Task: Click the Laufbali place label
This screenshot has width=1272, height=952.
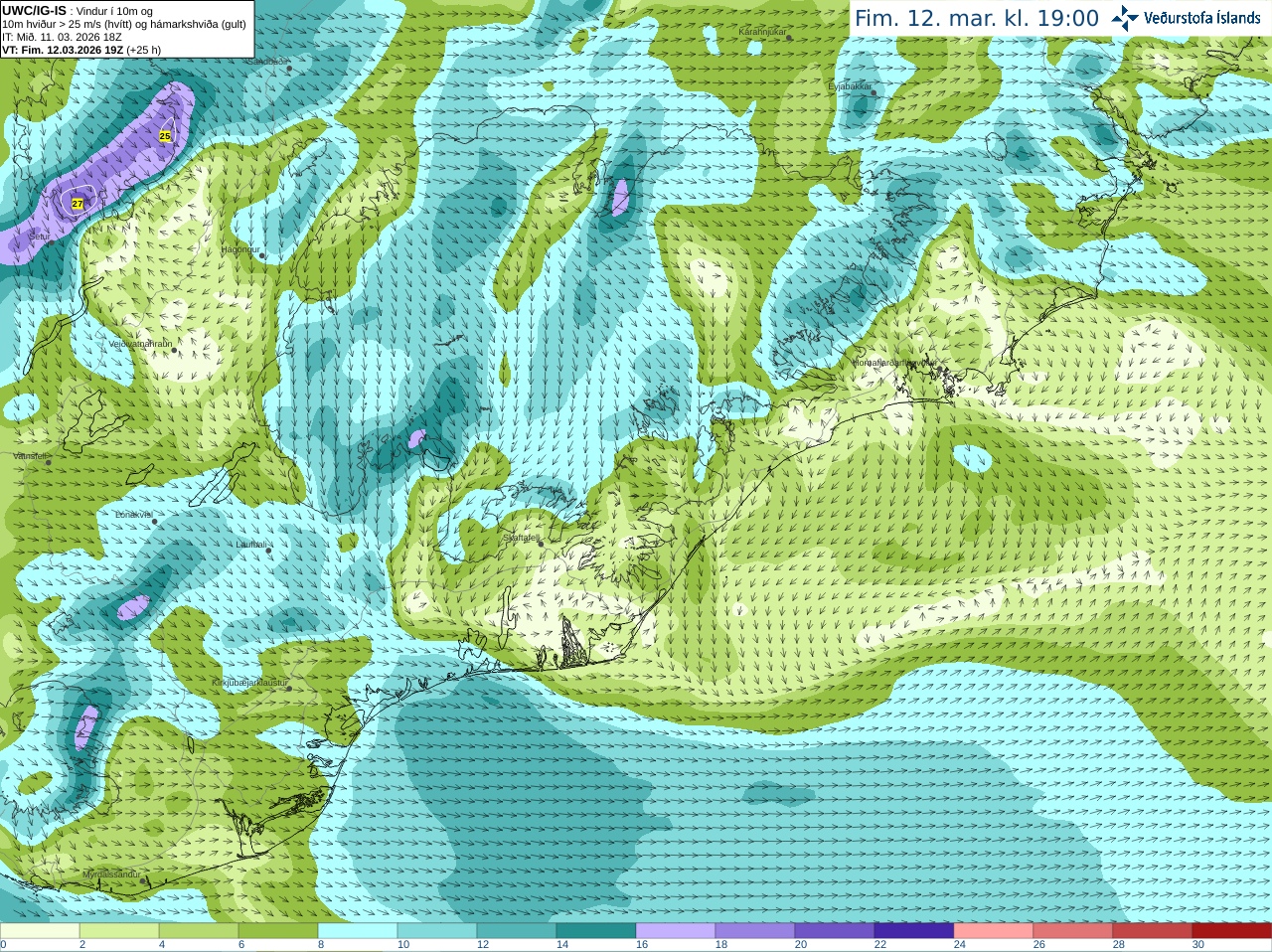Action: coord(251,545)
